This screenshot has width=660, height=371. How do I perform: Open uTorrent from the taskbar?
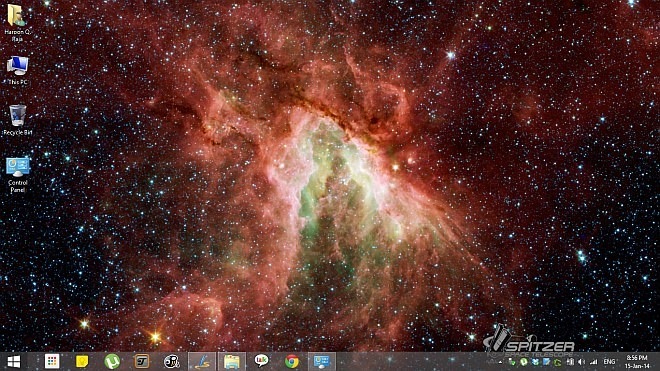112,361
